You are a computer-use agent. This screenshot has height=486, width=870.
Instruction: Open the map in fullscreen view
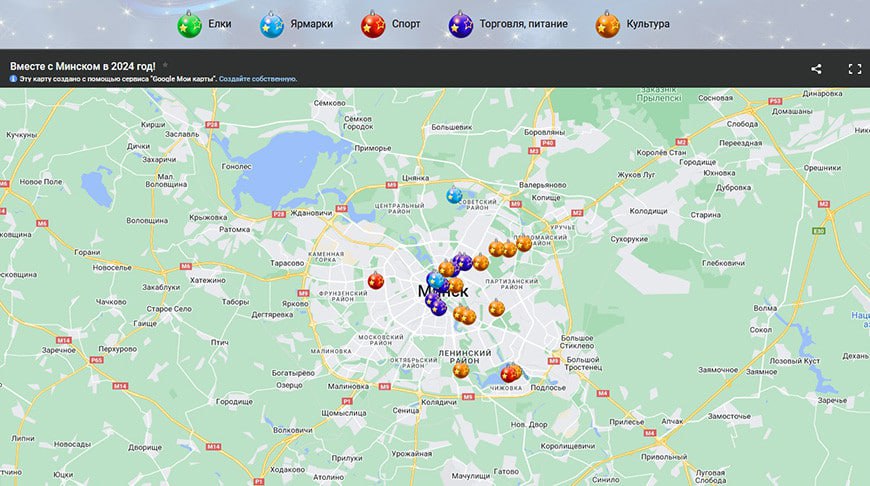854,69
